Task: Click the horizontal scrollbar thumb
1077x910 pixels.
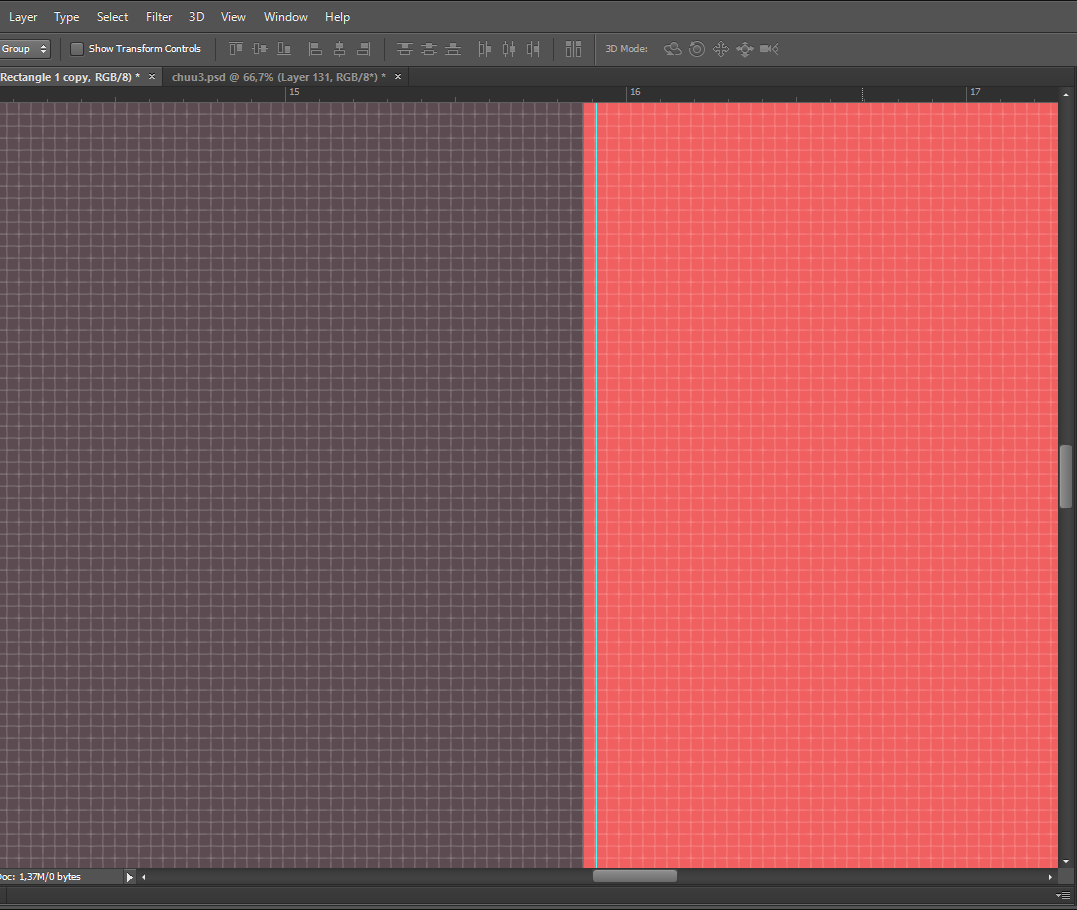Action: tap(635, 876)
